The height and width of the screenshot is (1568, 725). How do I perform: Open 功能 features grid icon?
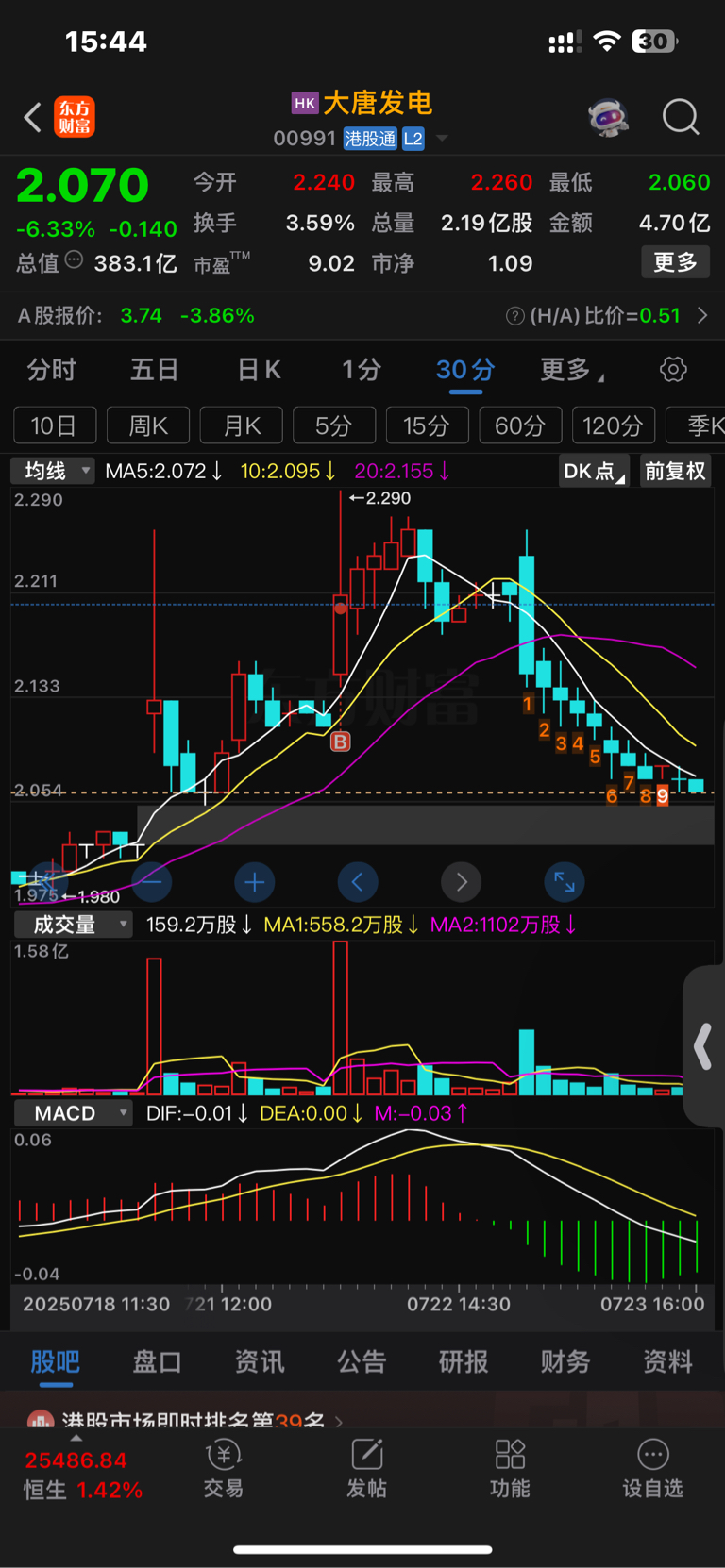click(510, 1470)
